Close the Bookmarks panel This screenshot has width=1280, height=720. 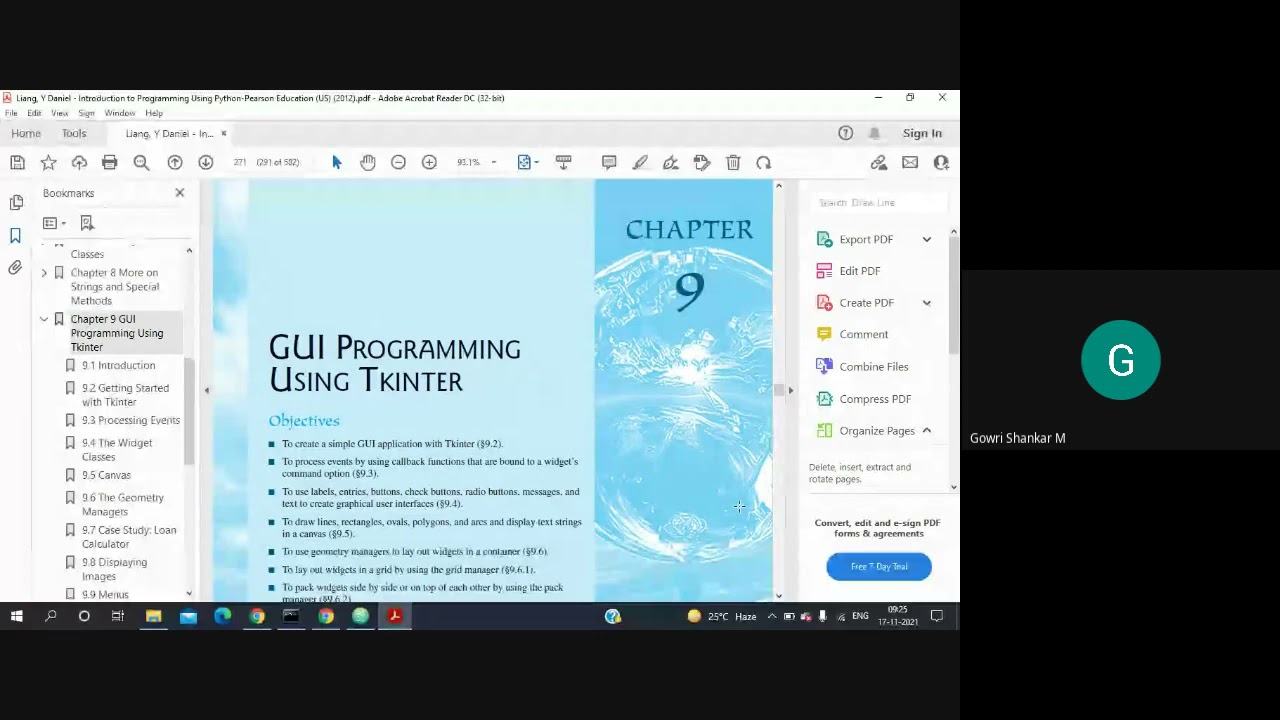click(x=180, y=193)
